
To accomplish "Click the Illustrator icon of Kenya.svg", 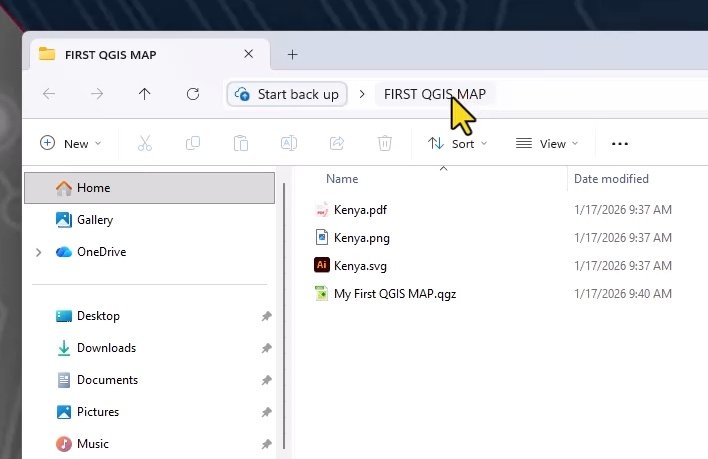I will (321, 265).
